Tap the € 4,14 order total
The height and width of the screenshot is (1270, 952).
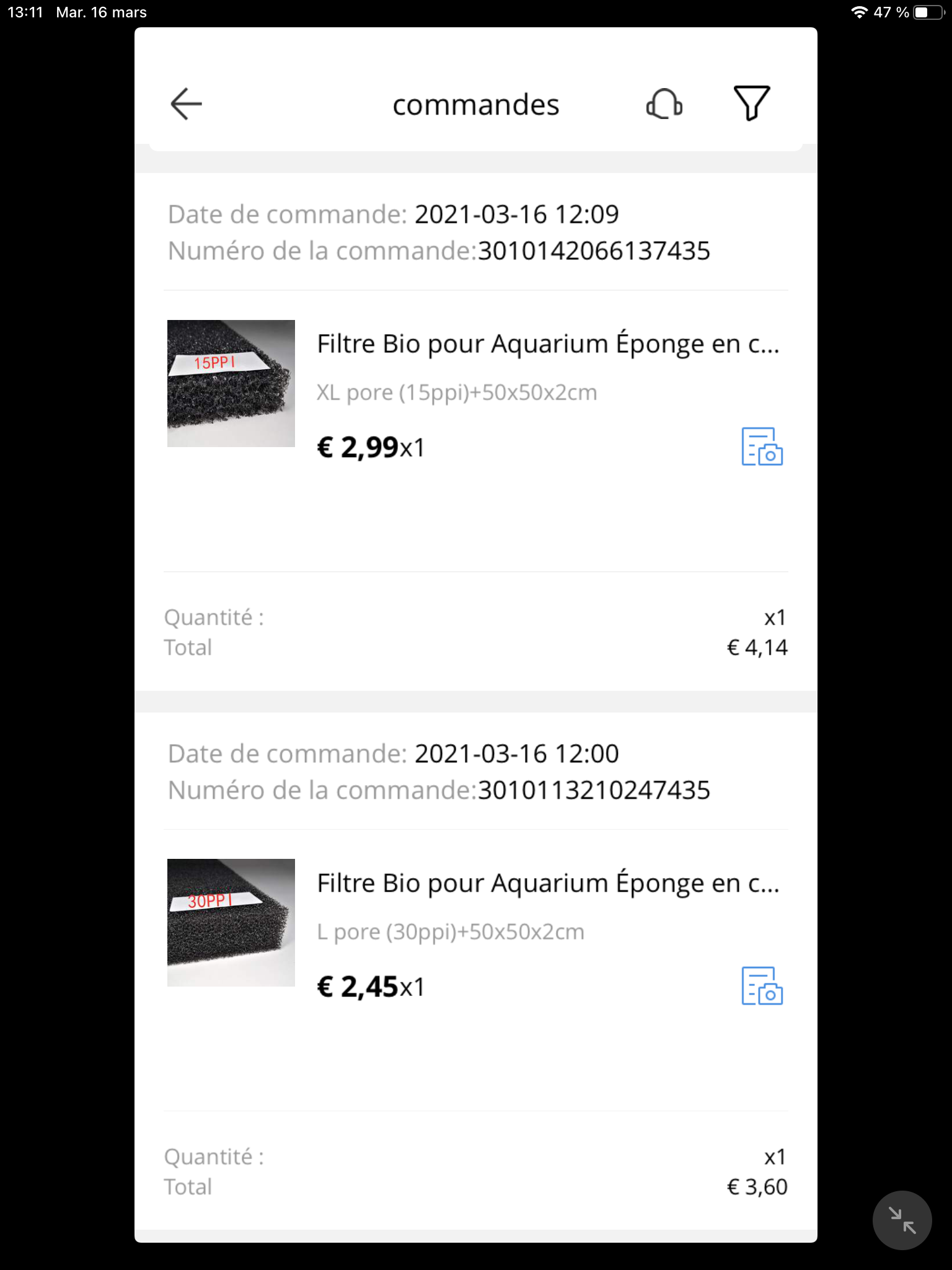tap(757, 647)
